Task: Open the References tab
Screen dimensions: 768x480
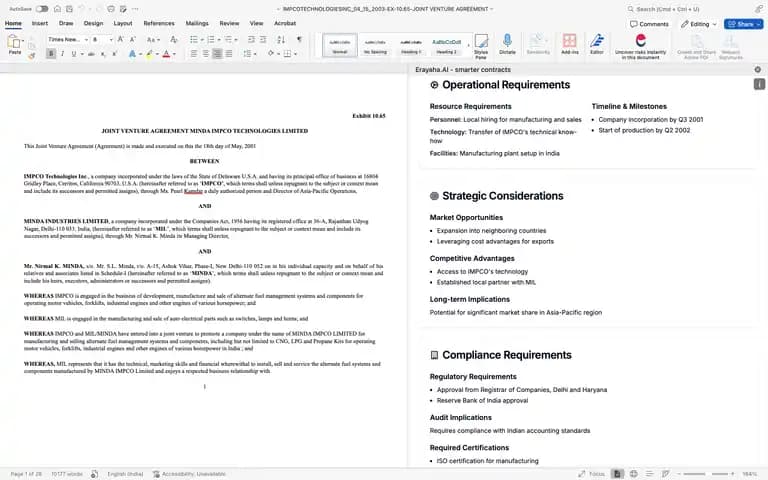Action: 159,23
